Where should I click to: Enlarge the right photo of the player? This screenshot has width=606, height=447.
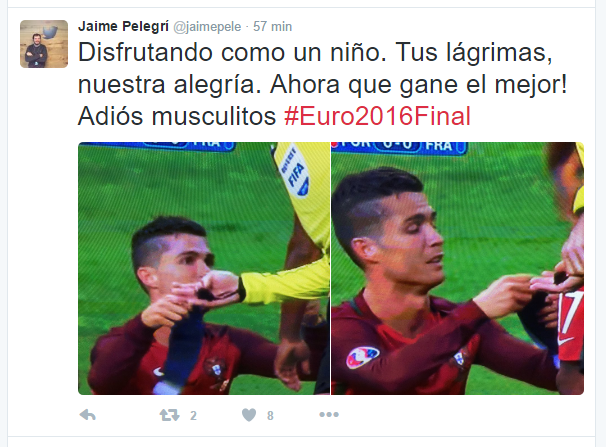click(x=457, y=269)
